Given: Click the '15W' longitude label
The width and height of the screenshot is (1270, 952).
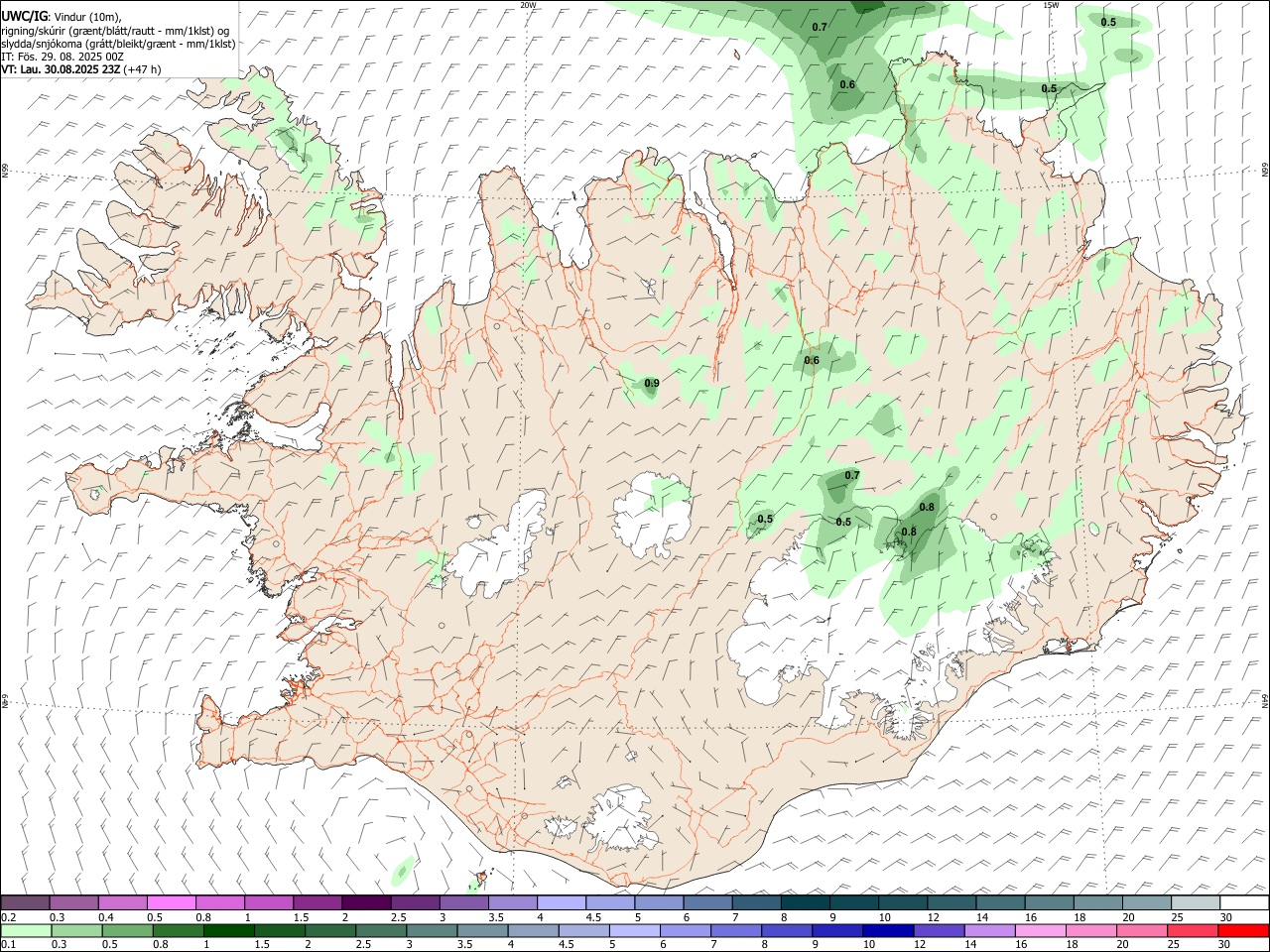Looking at the screenshot, I should (x=1051, y=5).
